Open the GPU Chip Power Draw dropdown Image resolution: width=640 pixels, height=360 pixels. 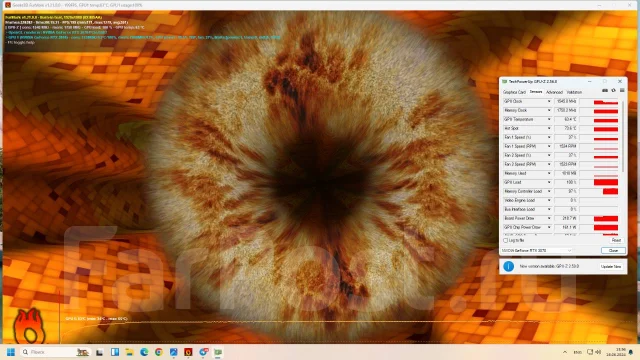coord(549,227)
